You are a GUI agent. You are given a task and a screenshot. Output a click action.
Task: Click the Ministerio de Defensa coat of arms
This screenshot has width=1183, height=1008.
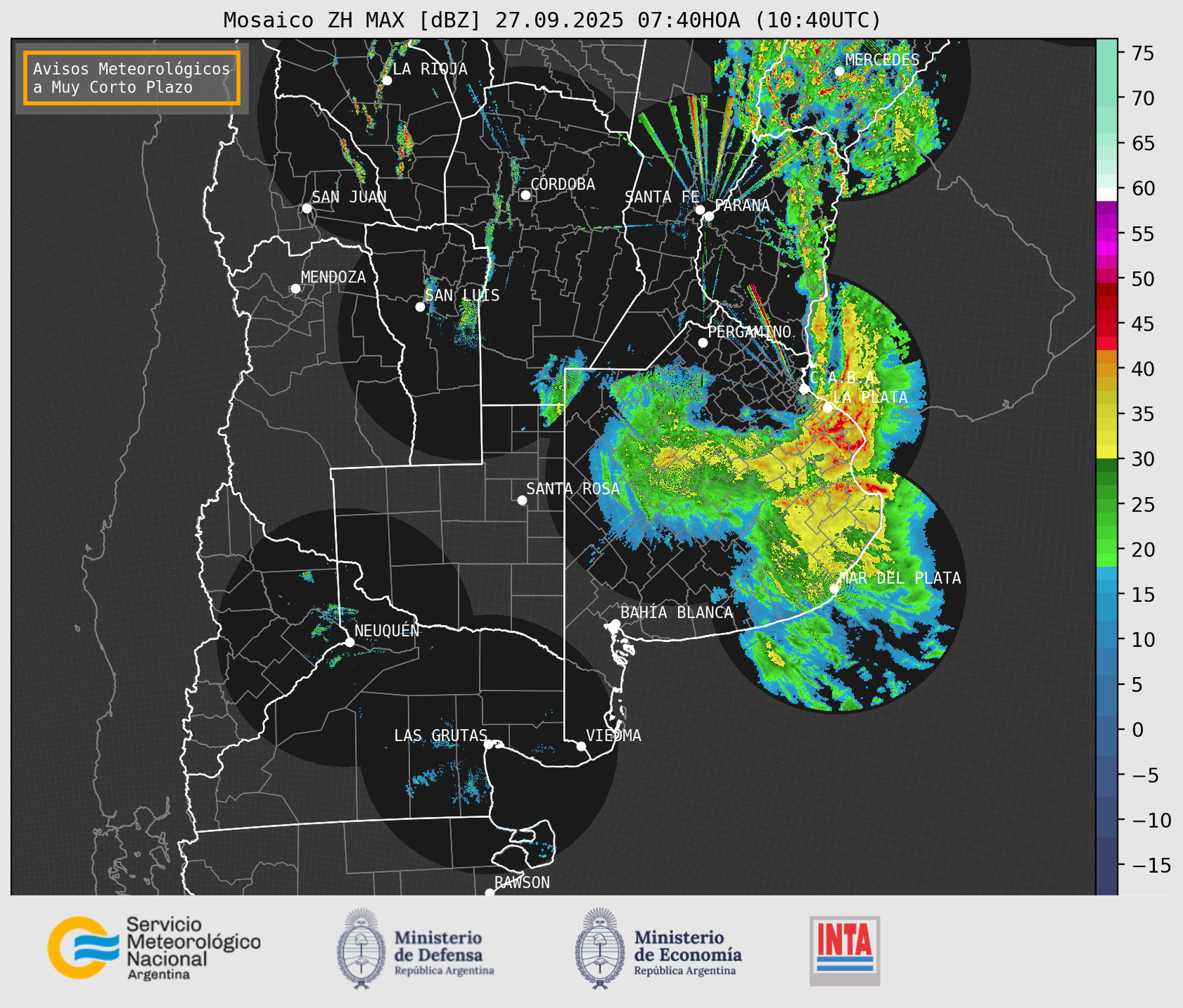[x=361, y=948]
